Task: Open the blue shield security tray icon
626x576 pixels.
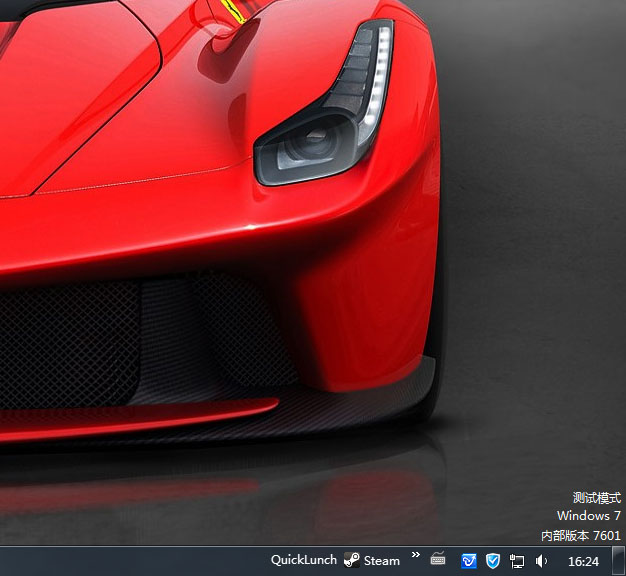Action: 492,561
